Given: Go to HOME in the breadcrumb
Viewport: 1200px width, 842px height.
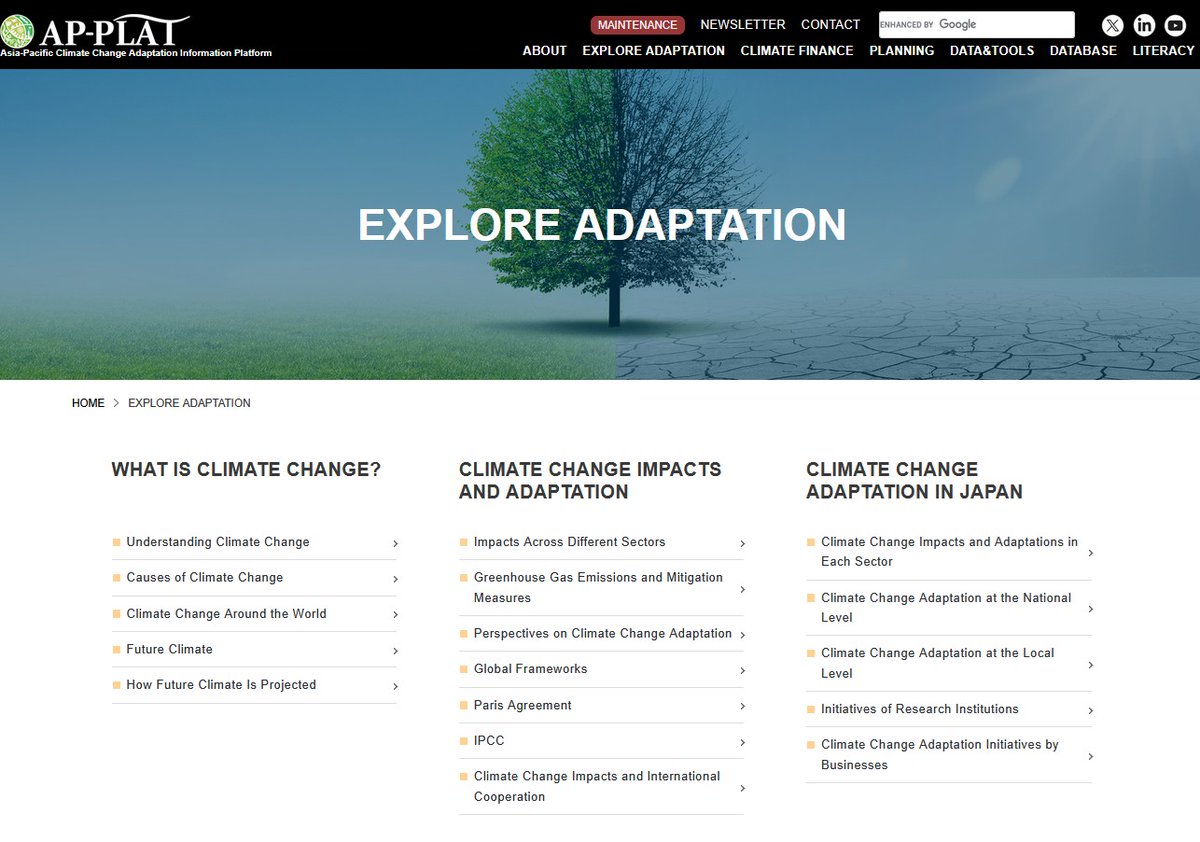Looking at the screenshot, I should [x=88, y=403].
